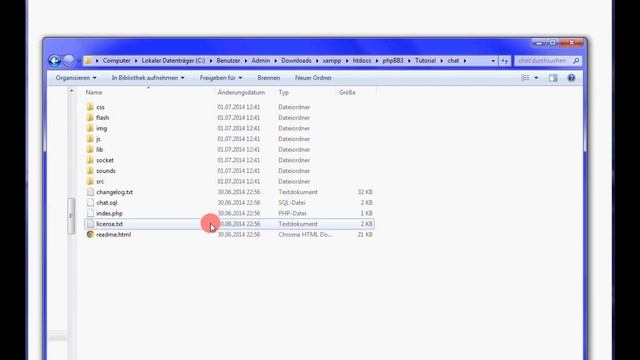640x360 pixels.
Task: Open the 'Freigeben für' menu
Action: (x=220, y=78)
